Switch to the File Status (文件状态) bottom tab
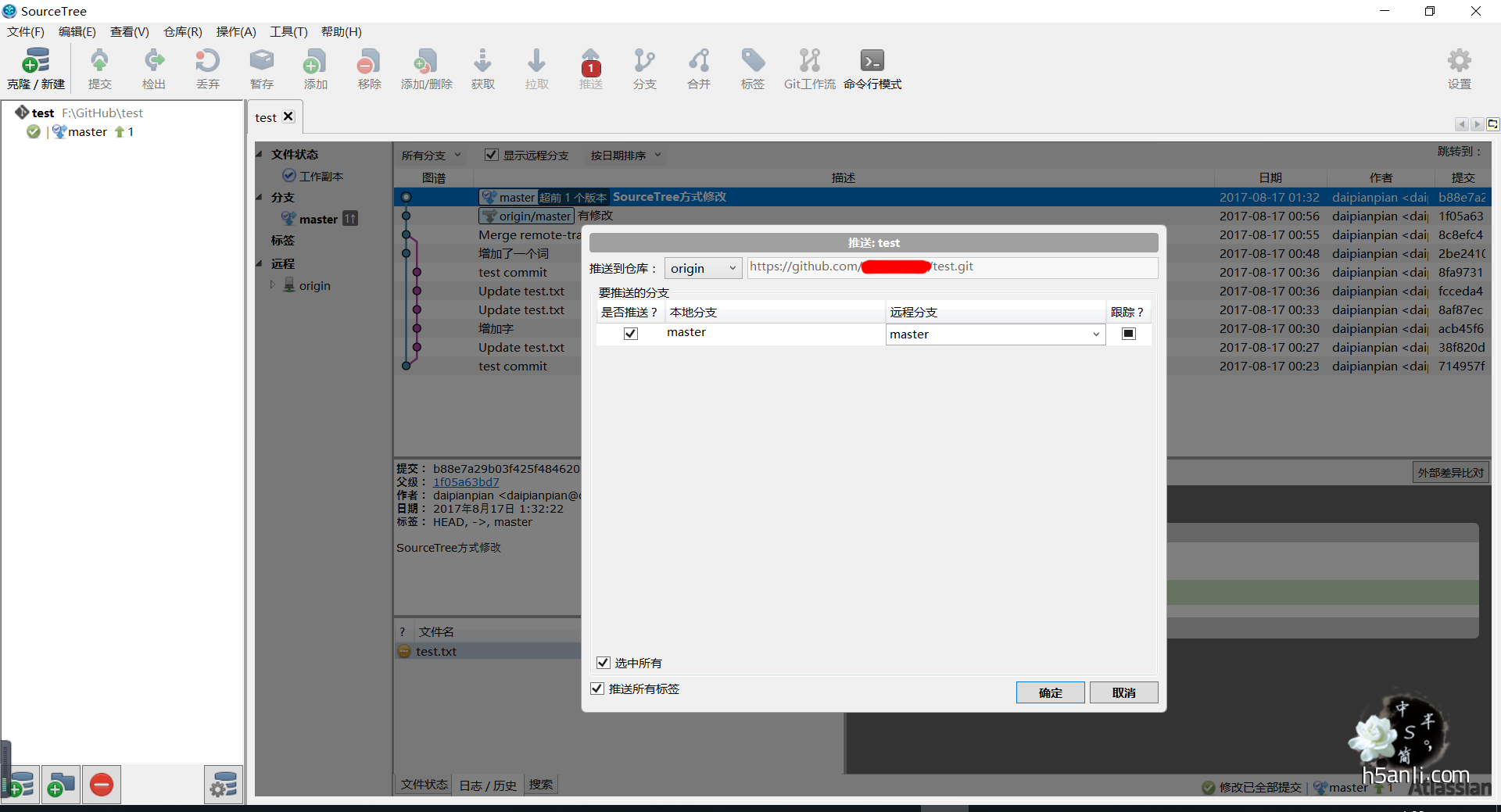 424,785
